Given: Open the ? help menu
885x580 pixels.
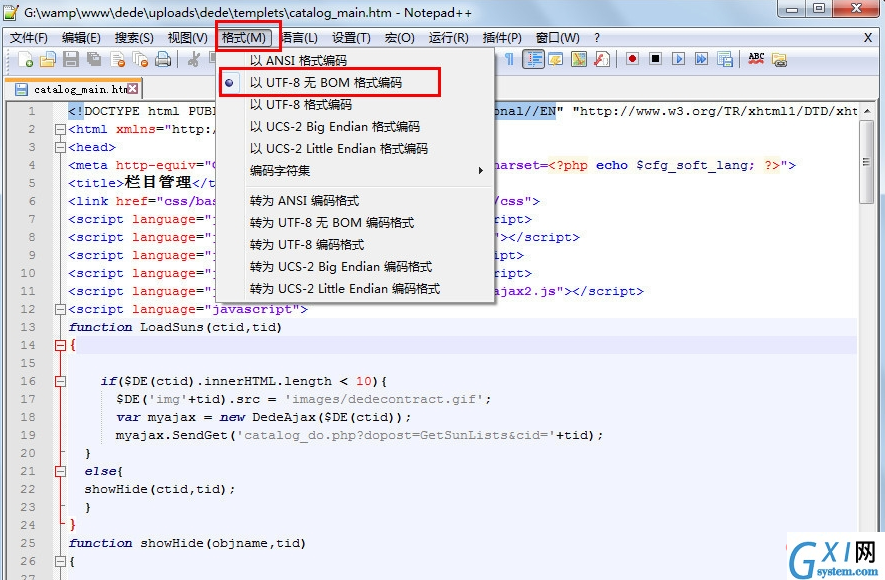Looking at the screenshot, I should [x=597, y=38].
